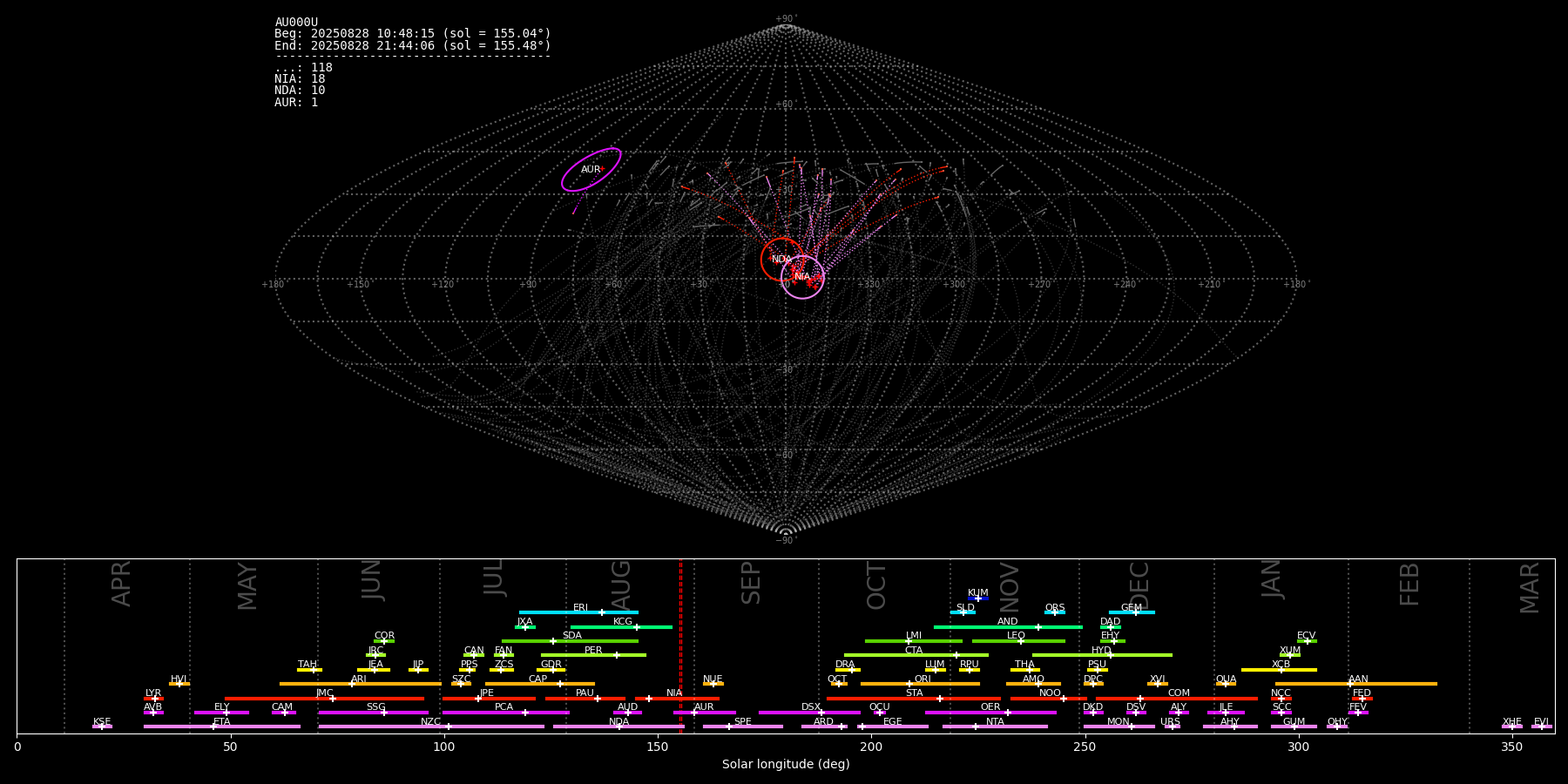Click the URS shower bar label

pos(1170,722)
